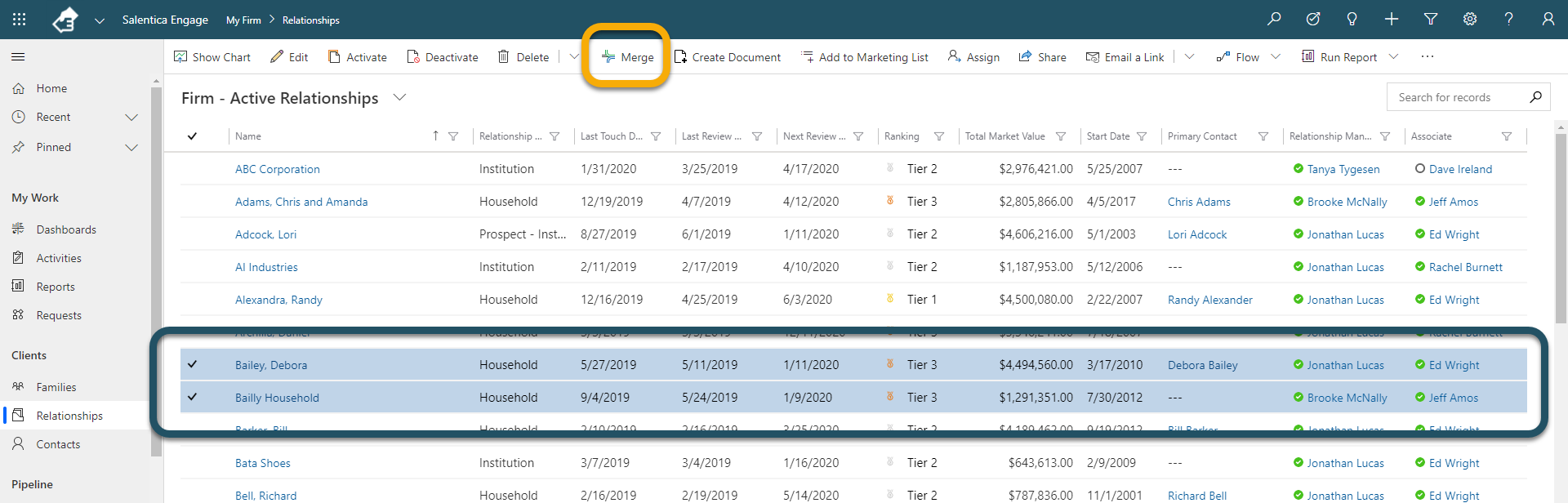
Task: Open Dashboards in the left navigation
Action: [66, 229]
